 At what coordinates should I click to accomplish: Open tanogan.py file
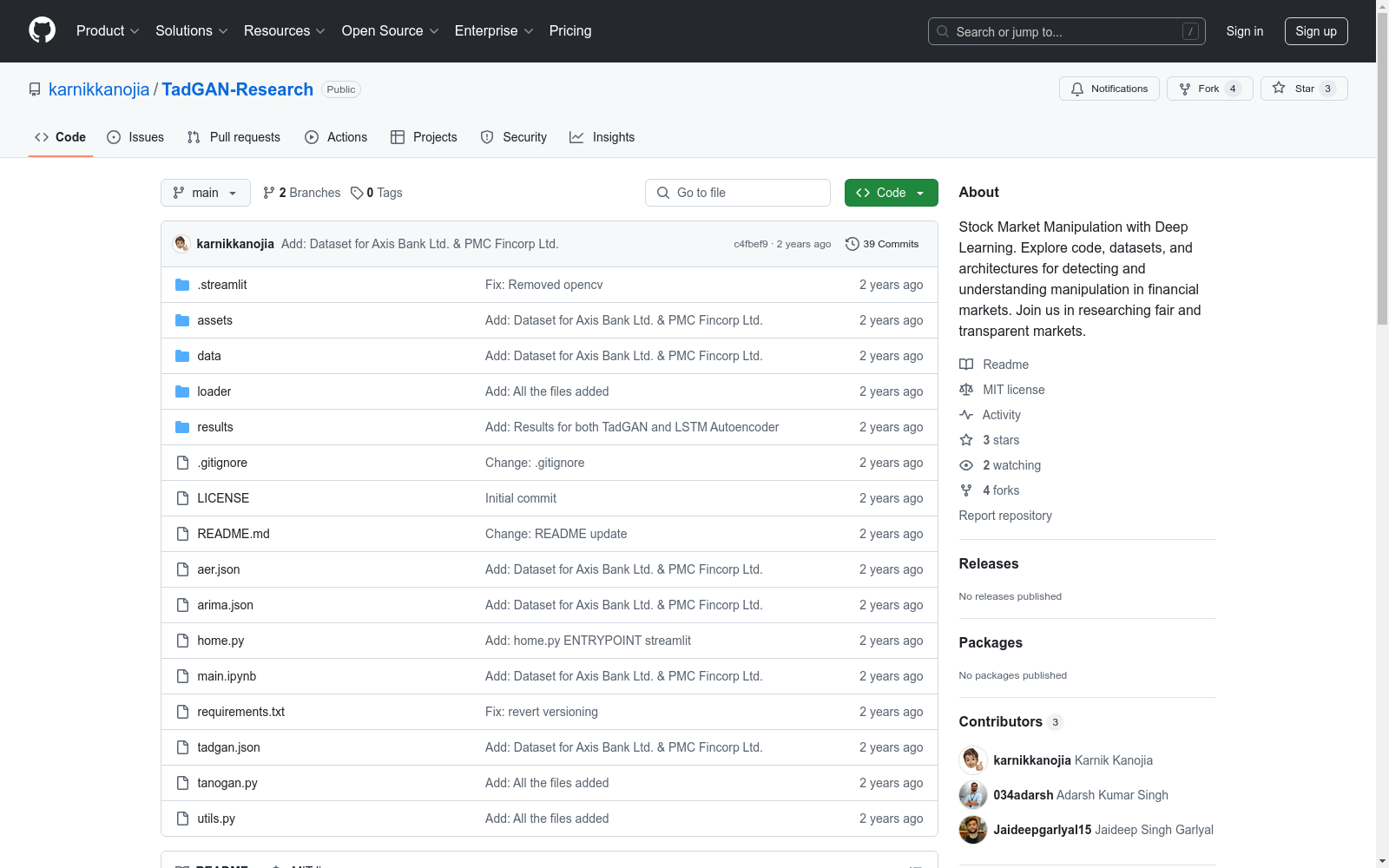tap(227, 783)
